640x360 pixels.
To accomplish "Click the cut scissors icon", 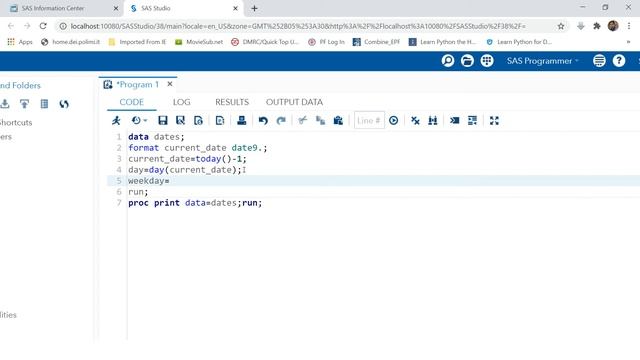I will (x=302, y=120).
